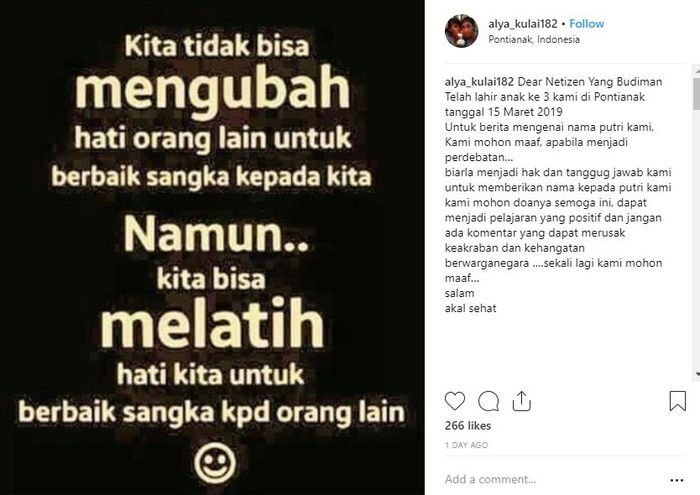Save post with bookmark icon
The height and width of the screenshot is (495, 700).
678,401
